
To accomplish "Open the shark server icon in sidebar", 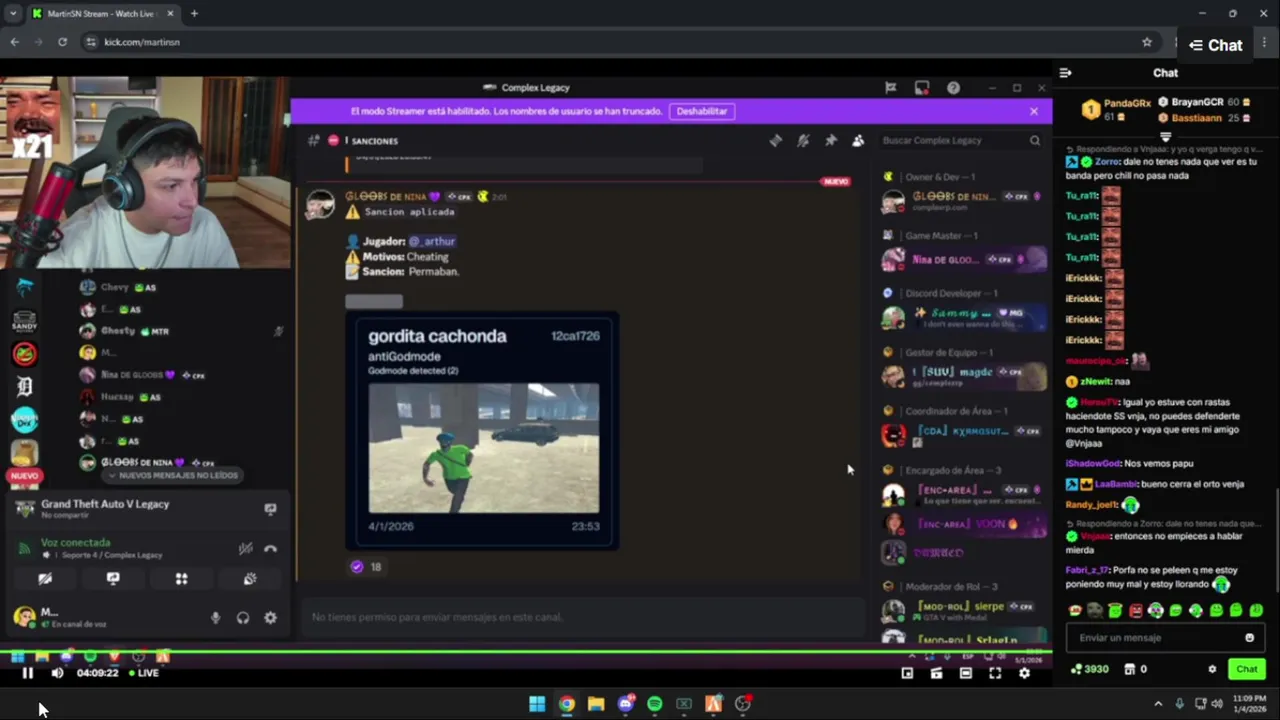I will (24, 288).
